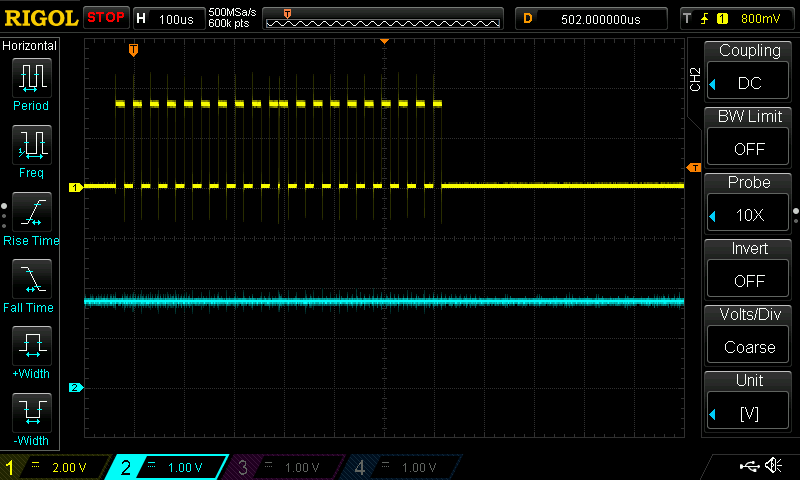This screenshot has height=480, width=800.
Task: Select the -Width measurement icon
Action: [x=32, y=413]
